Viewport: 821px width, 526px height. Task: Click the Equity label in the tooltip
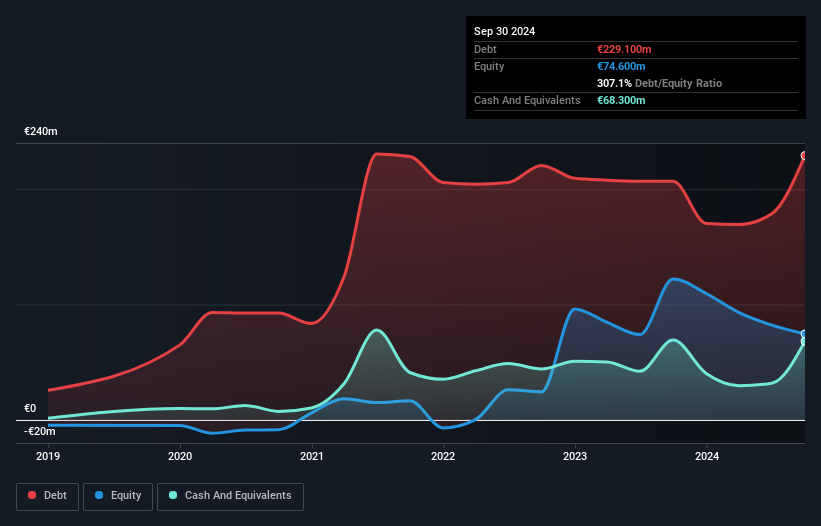489,66
